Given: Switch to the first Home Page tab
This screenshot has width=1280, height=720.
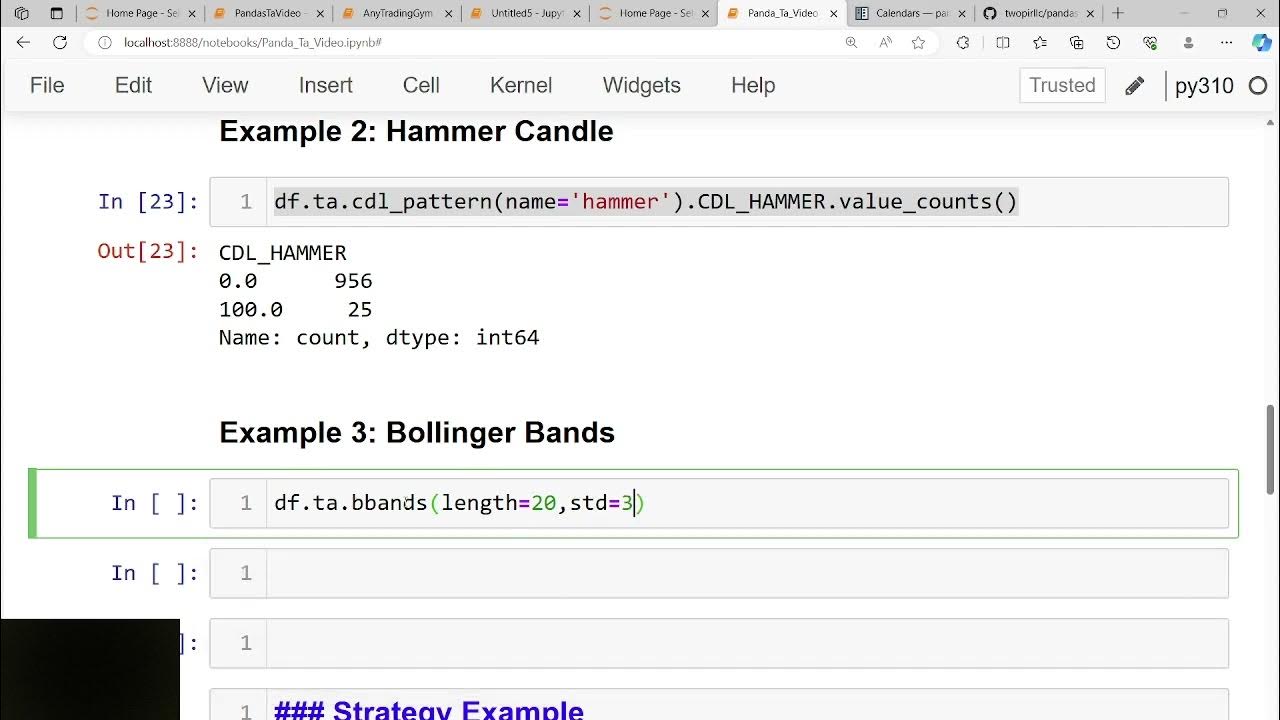Looking at the screenshot, I should [140, 14].
